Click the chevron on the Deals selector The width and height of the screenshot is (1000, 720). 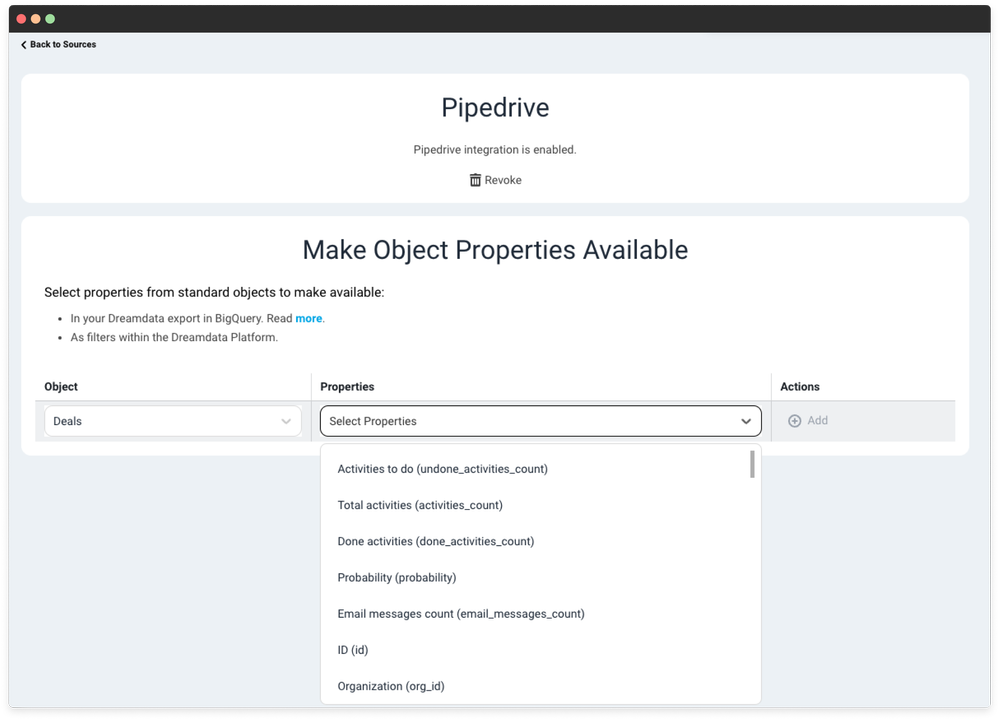point(286,421)
